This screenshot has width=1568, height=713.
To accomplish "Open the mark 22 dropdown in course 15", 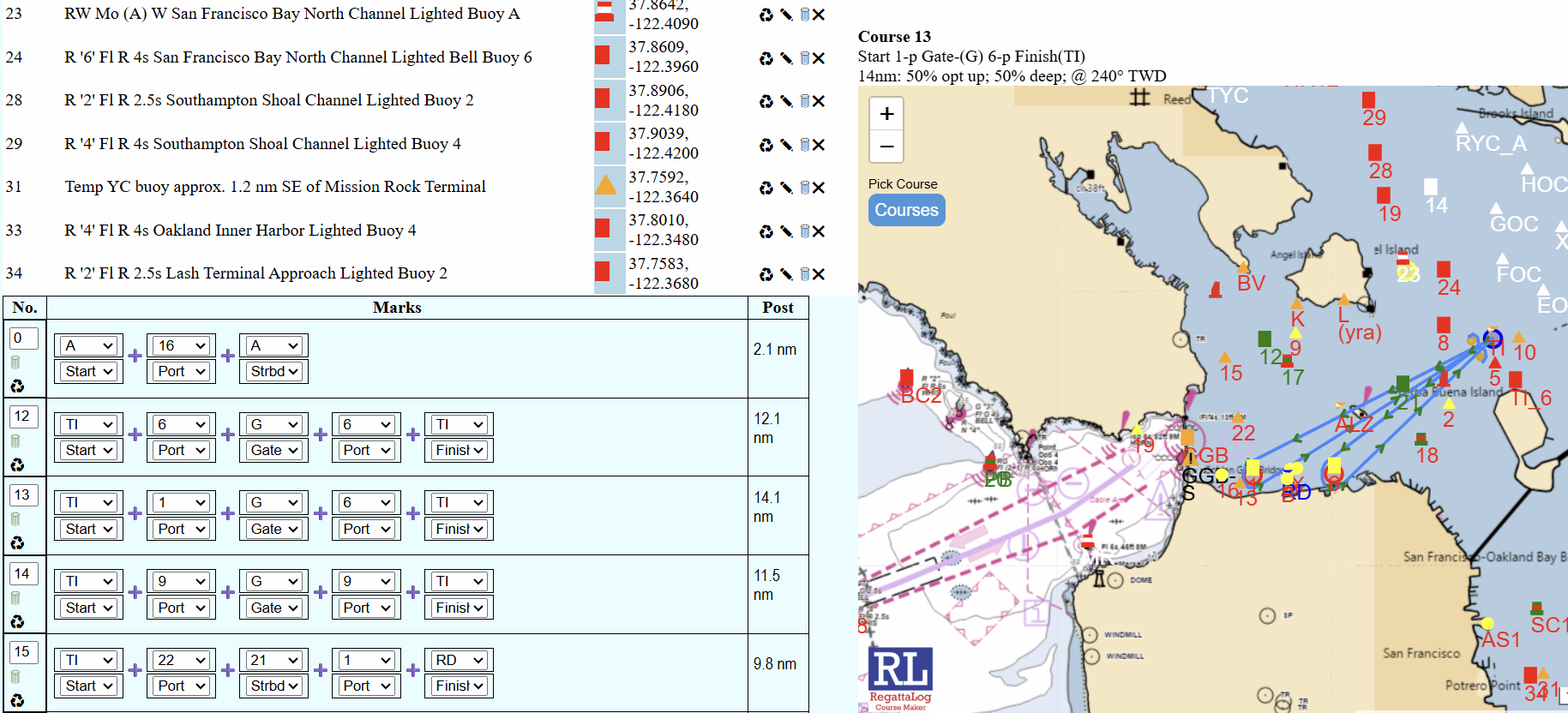I will click(x=181, y=660).
